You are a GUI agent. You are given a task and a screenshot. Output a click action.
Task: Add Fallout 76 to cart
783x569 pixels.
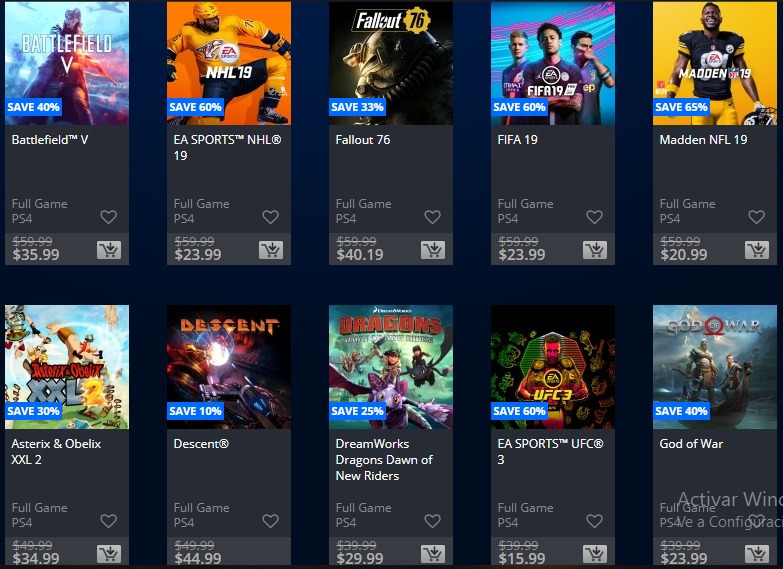[433, 250]
